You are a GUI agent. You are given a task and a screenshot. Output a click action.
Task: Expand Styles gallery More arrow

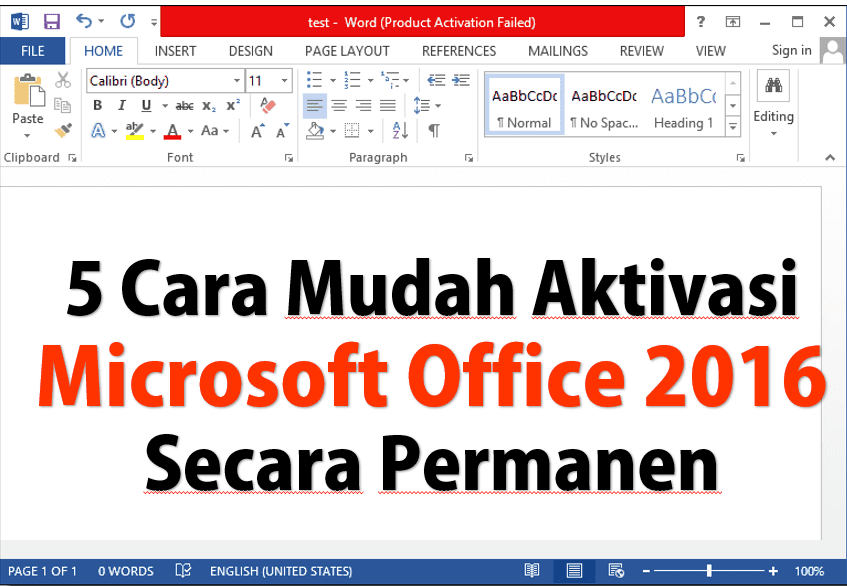point(733,127)
